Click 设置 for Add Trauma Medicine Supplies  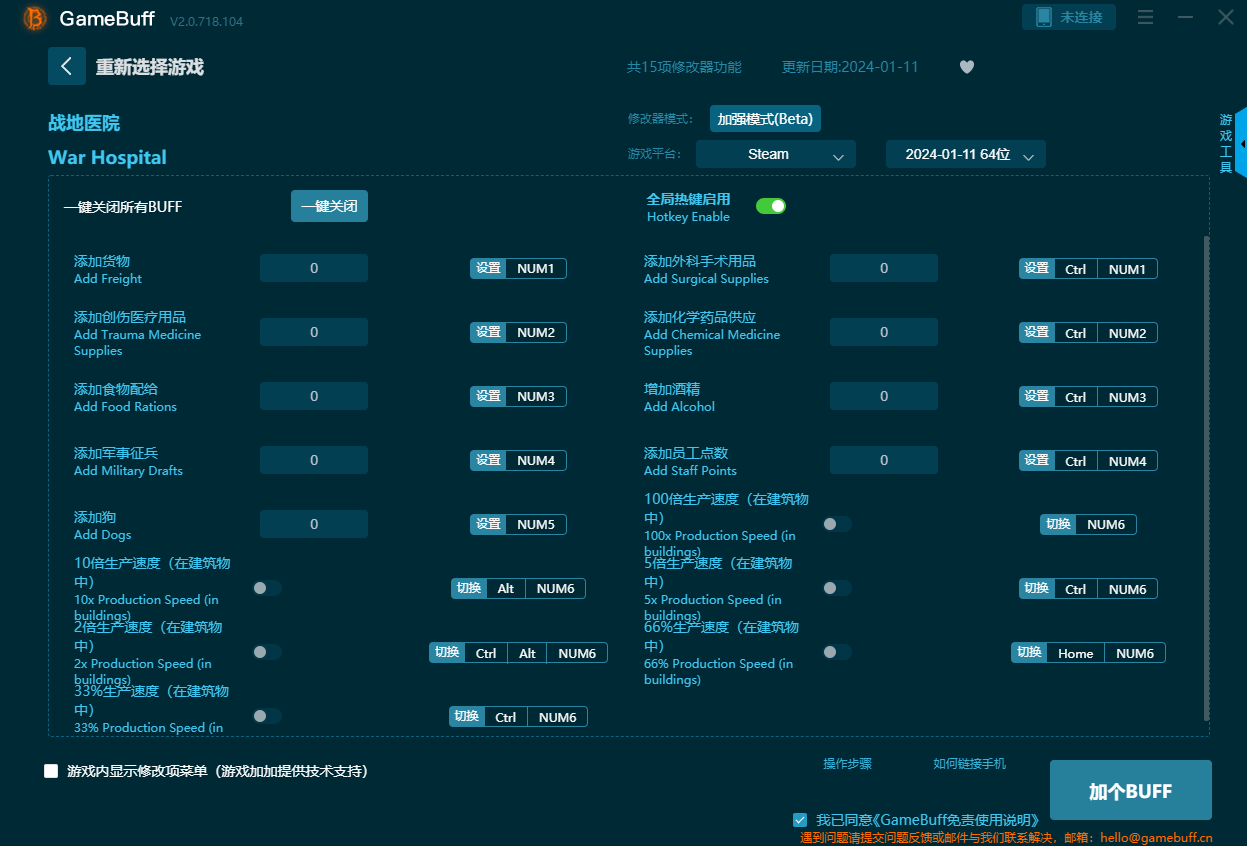click(x=488, y=332)
